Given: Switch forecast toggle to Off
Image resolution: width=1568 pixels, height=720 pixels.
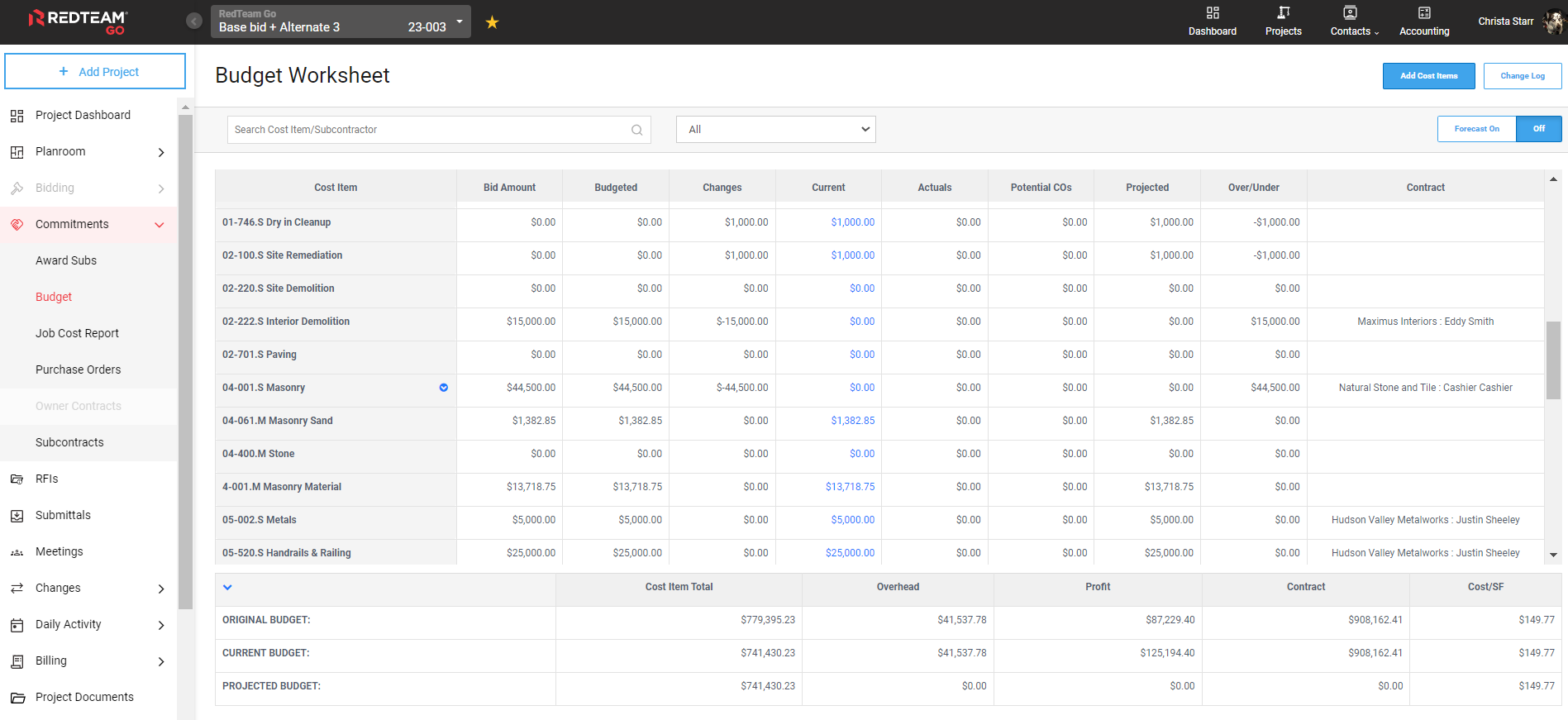Looking at the screenshot, I should pos(1538,129).
